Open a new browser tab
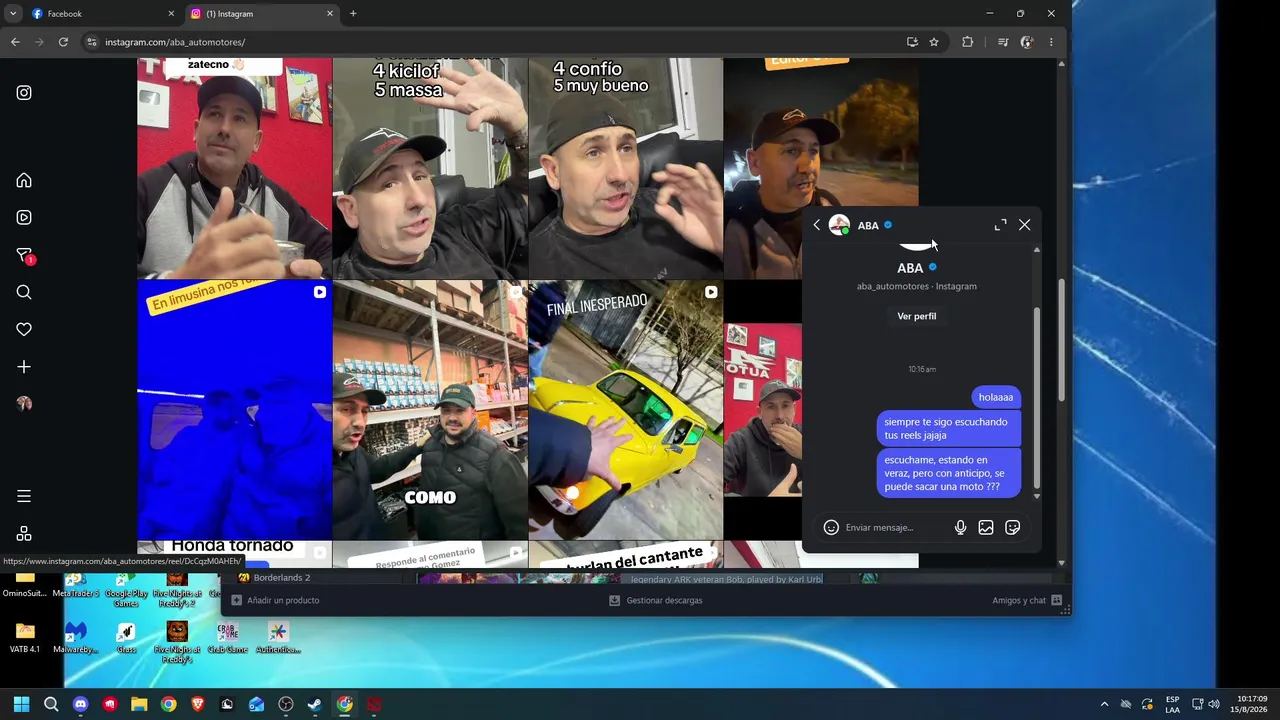Screen dimensions: 1280x720 coord(353,14)
